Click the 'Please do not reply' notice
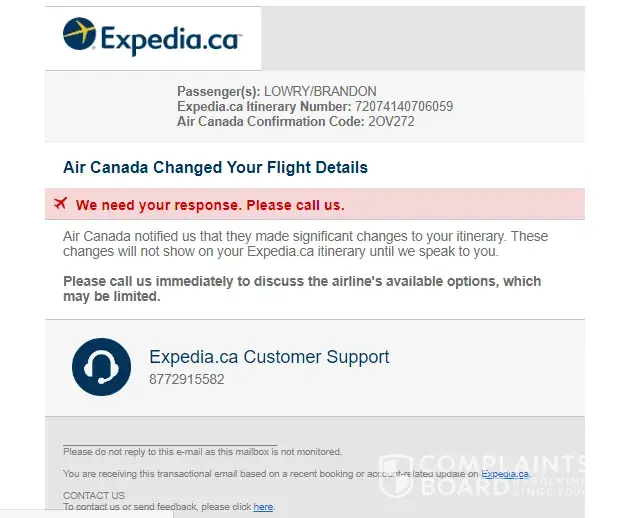The image size is (640, 518). click(x=202, y=452)
